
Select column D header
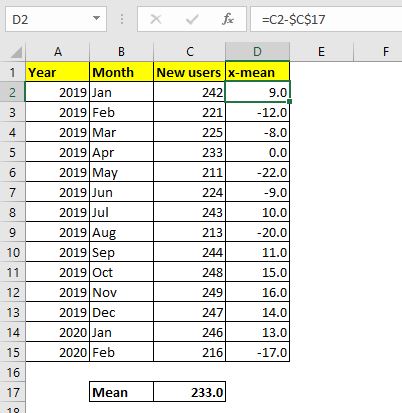[x=257, y=52]
